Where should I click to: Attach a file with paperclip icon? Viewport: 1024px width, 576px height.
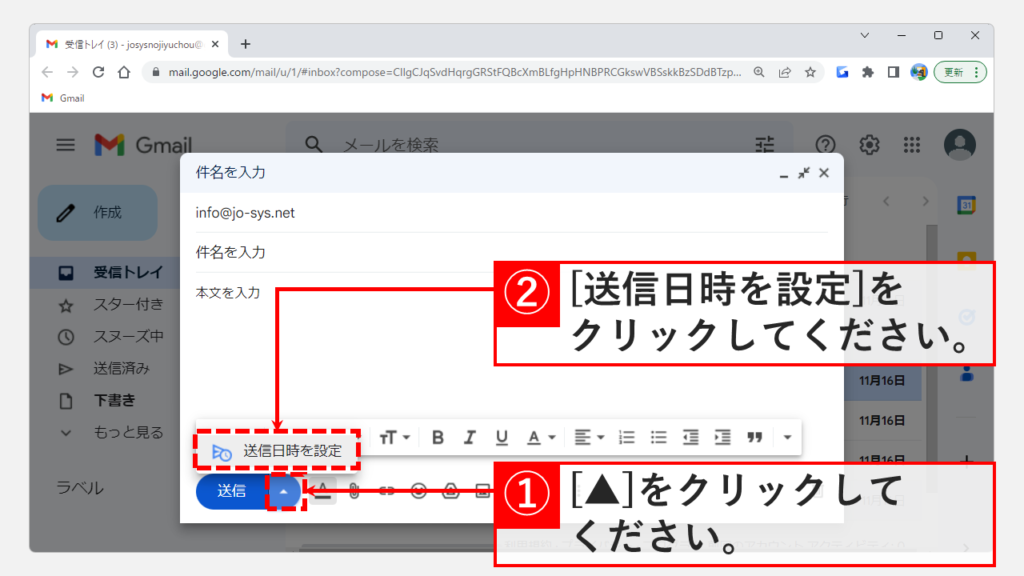click(x=354, y=491)
